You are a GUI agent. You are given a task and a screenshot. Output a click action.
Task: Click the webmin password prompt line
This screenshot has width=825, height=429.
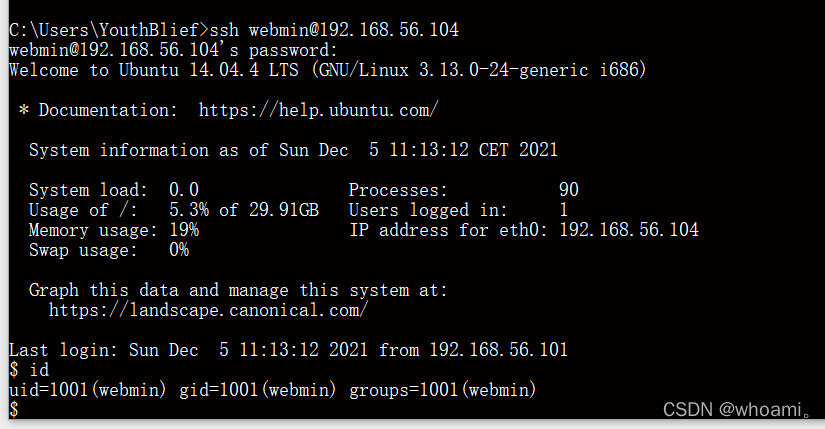tap(173, 50)
